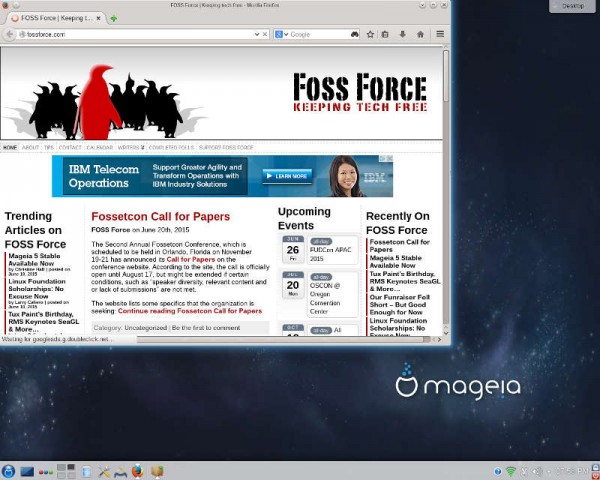Open recent post Our Funraiser Fell Short
600x480 pixels.
pyautogui.click(x=399, y=305)
